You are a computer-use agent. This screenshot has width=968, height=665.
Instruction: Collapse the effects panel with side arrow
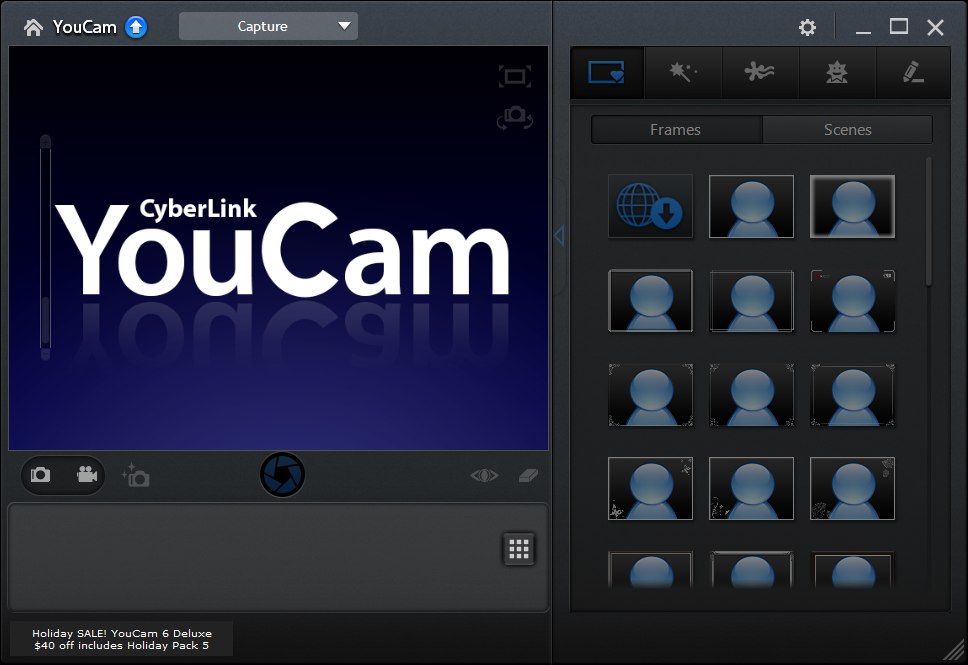[x=559, y=235]
